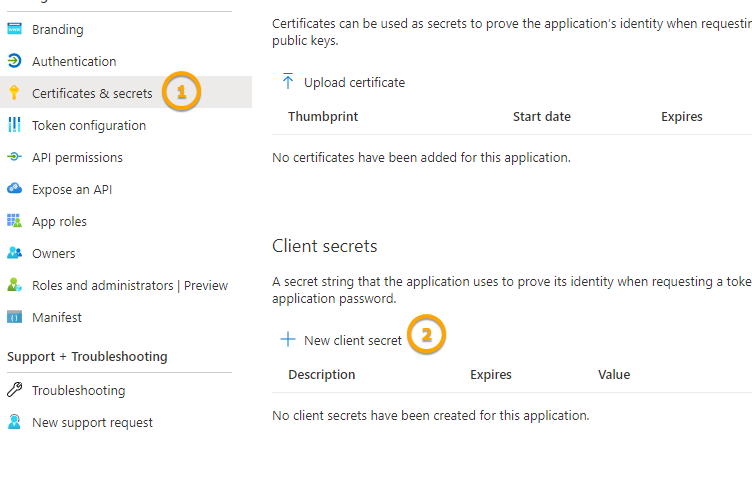752x494 pixels.
Task: Click the App roles grid icon
Action: pyautogui.click(x=14, y=222)
